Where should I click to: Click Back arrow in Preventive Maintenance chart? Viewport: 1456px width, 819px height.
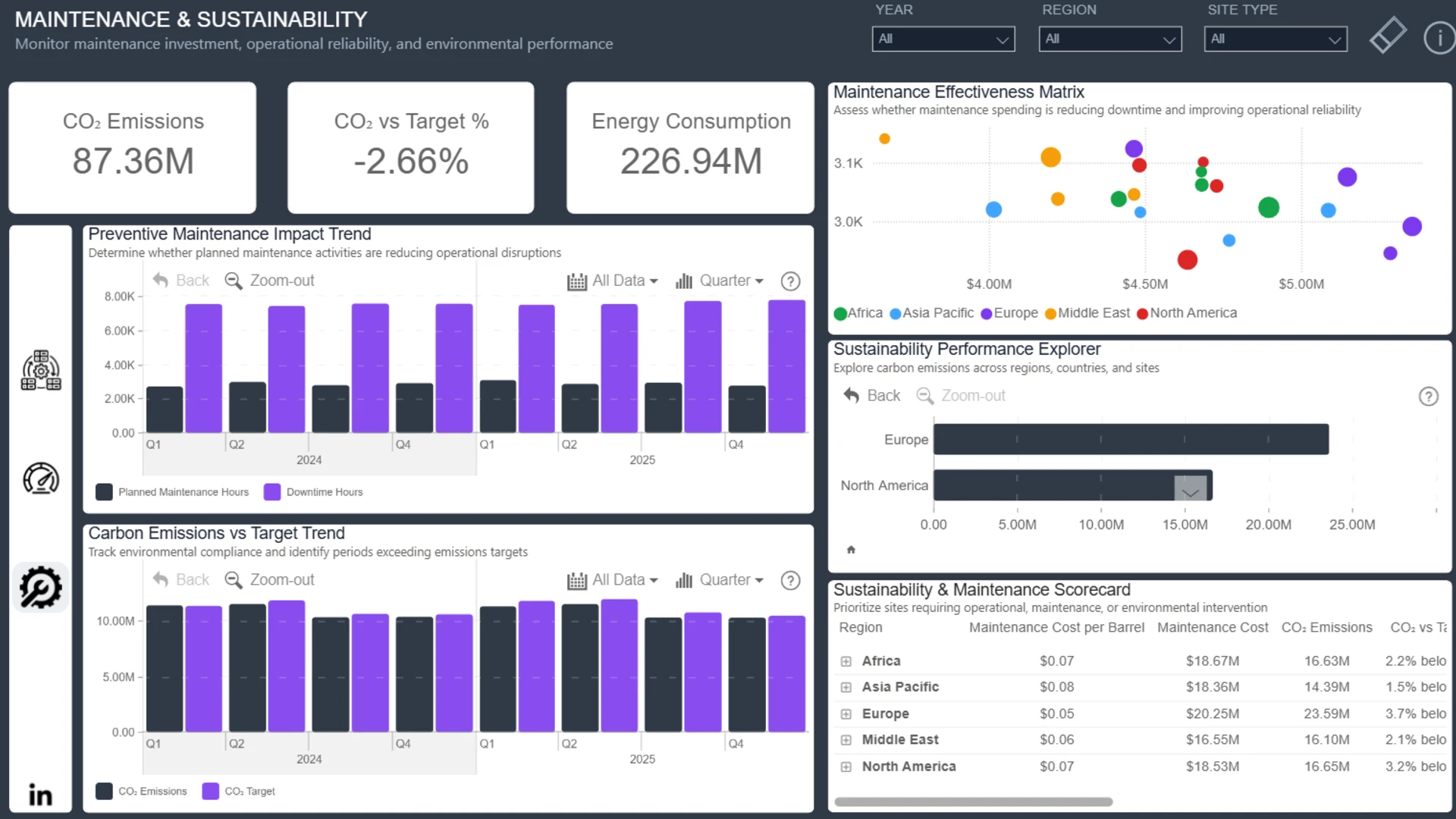pos(161,280)
